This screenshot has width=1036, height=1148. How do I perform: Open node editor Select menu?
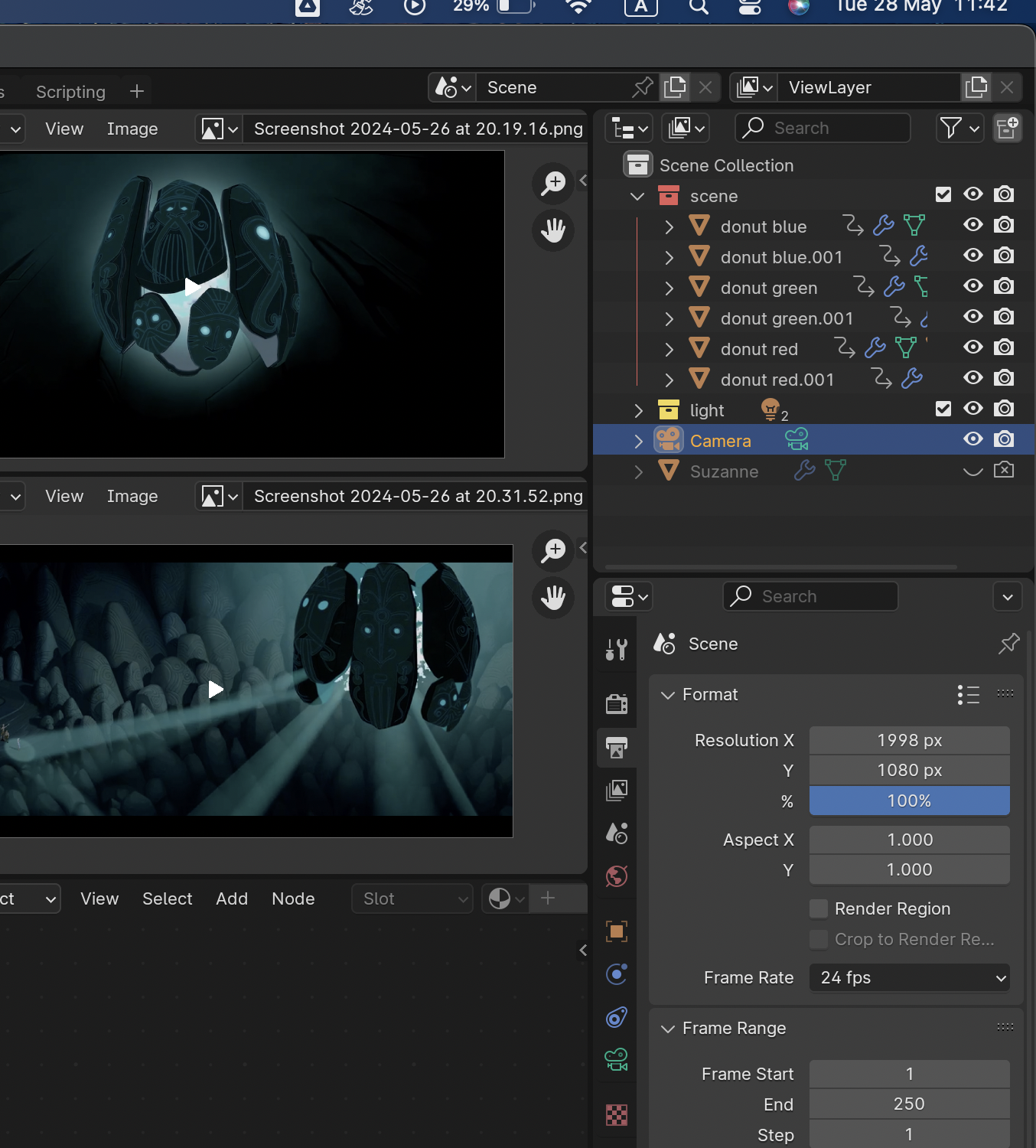point(168,899)
